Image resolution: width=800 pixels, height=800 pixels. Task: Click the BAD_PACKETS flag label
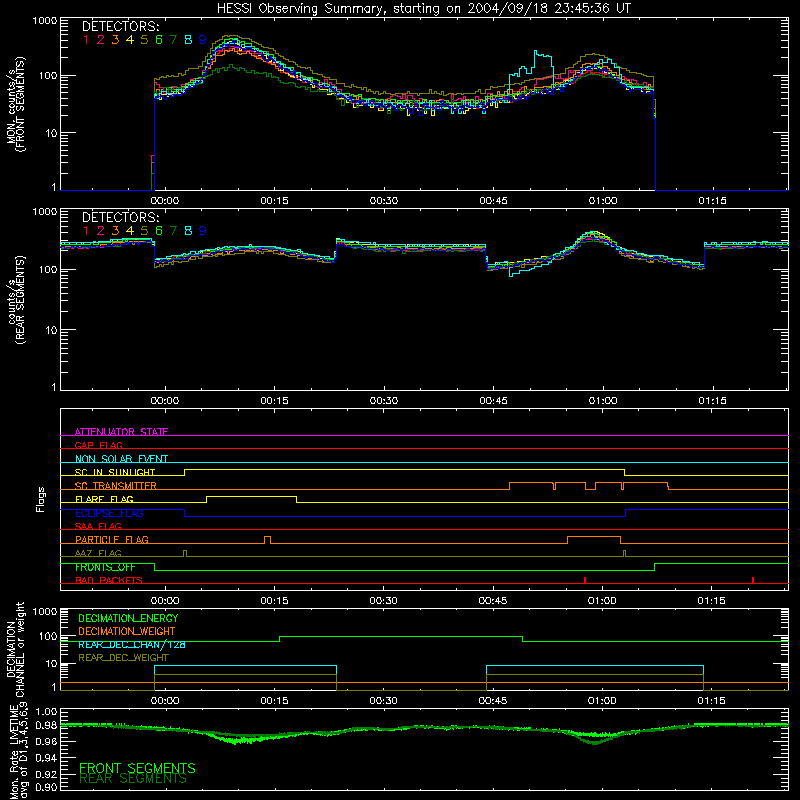tap(109, 581)
